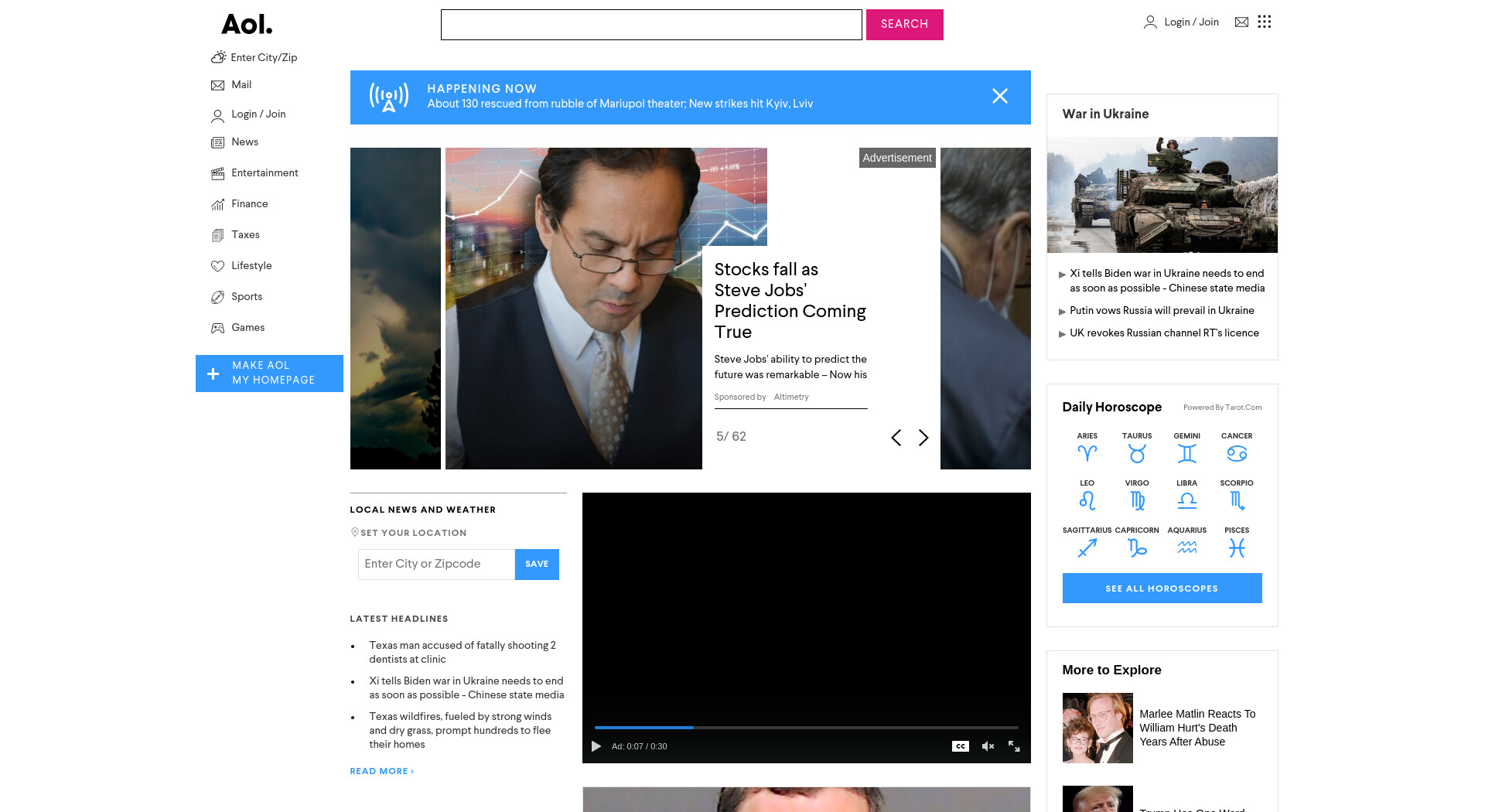Image resolution: width=1485 pixels, height=812 pixels.
Task: Click the Games controller icon
Action: point(218,328)
